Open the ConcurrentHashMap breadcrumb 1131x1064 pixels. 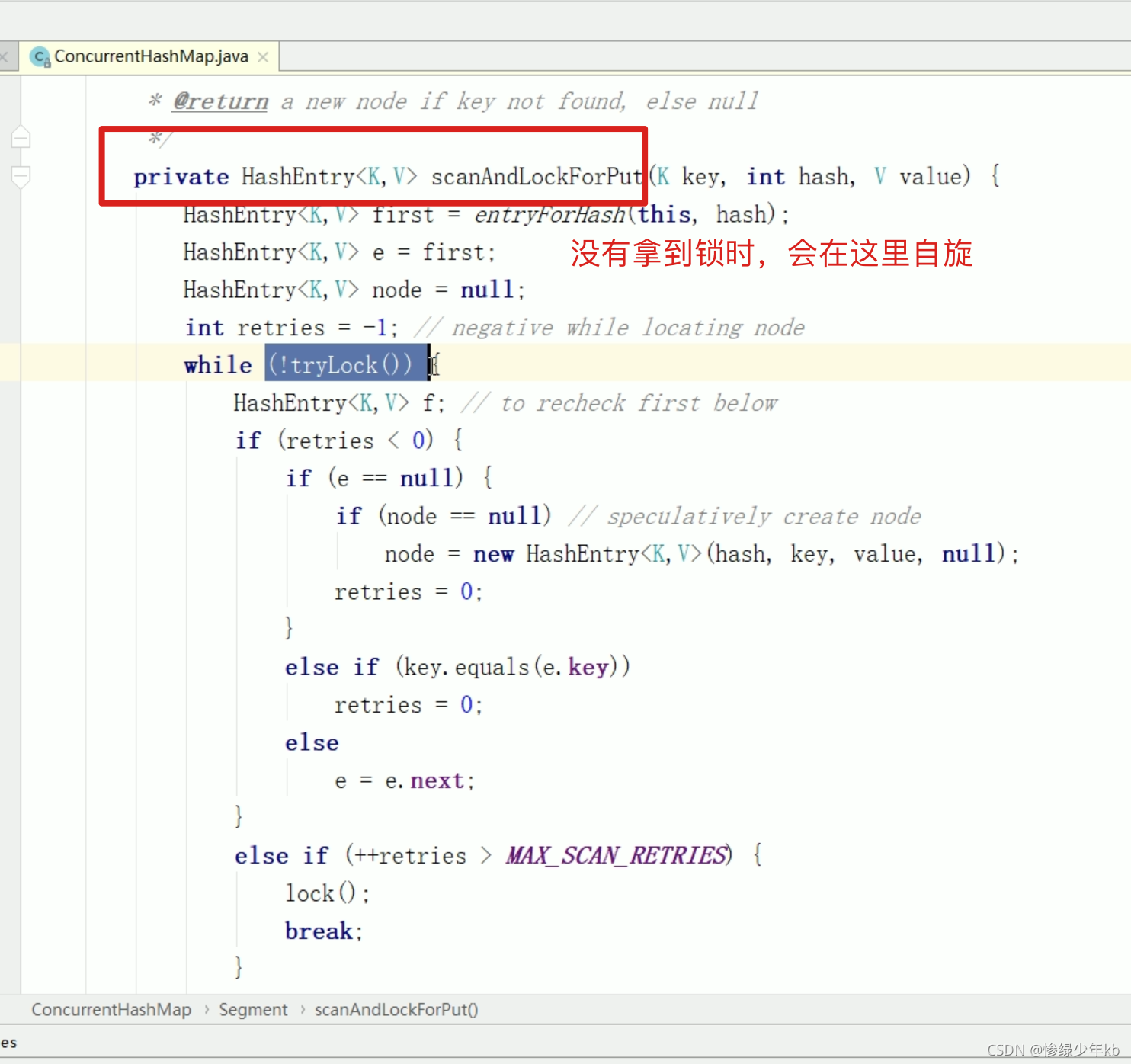click(111, 1010)
